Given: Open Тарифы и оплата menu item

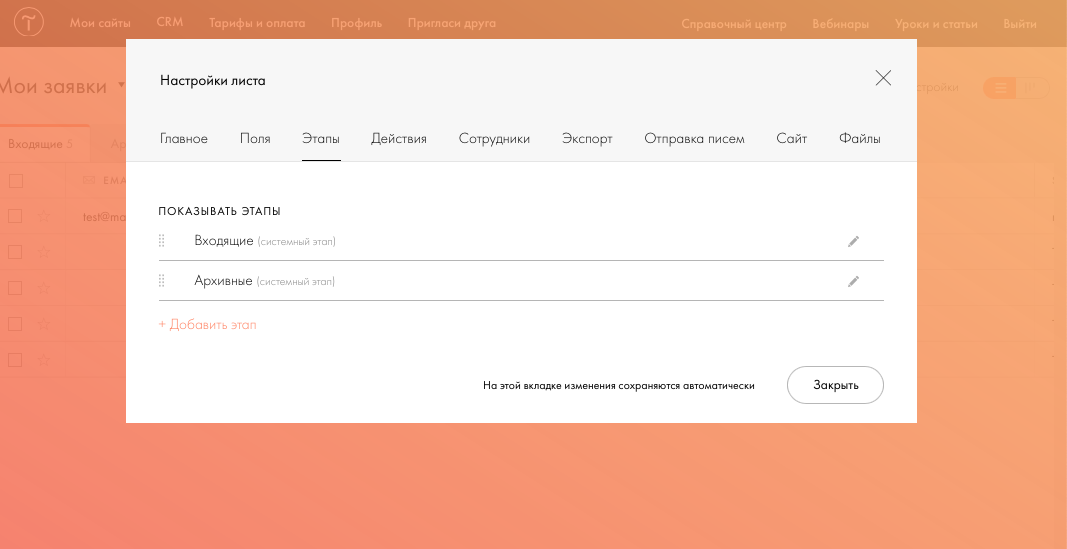Looking at the screenshot, I should tap(257, 23).
